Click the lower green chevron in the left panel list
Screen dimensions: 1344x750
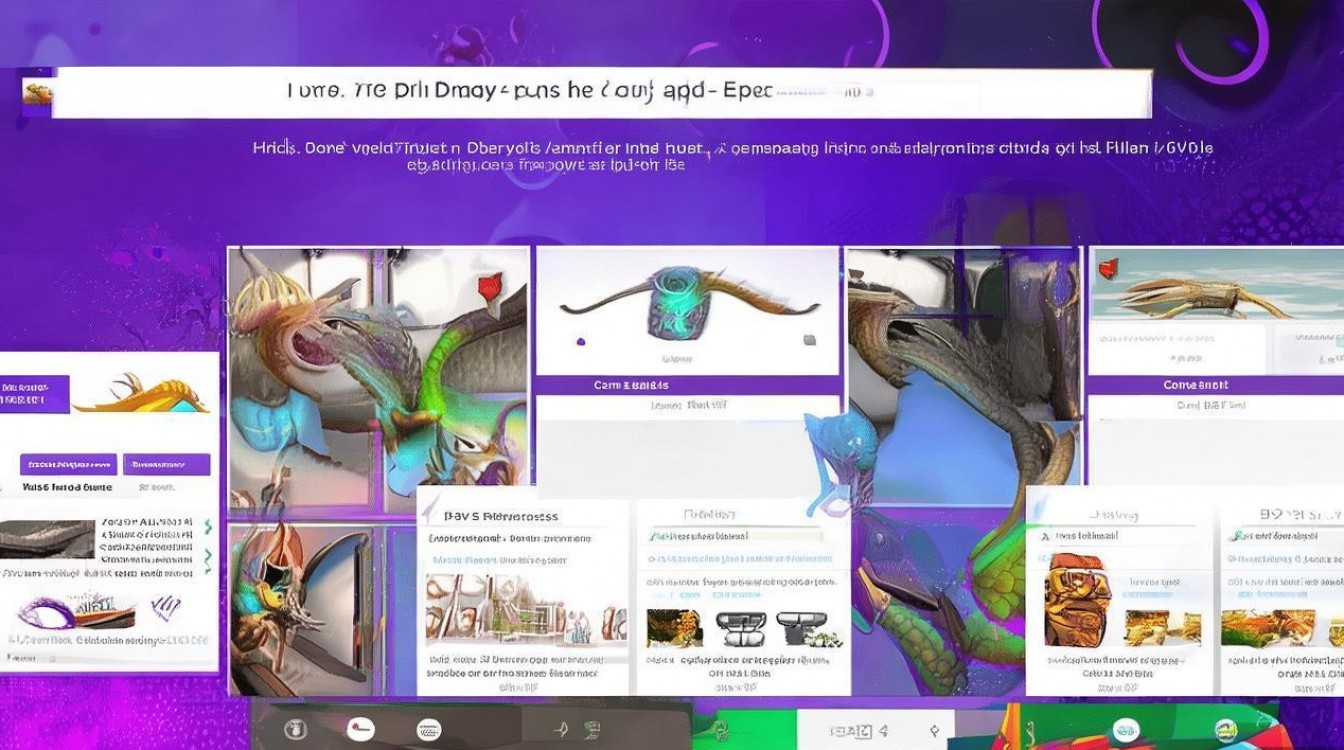(x=208, y=556)
